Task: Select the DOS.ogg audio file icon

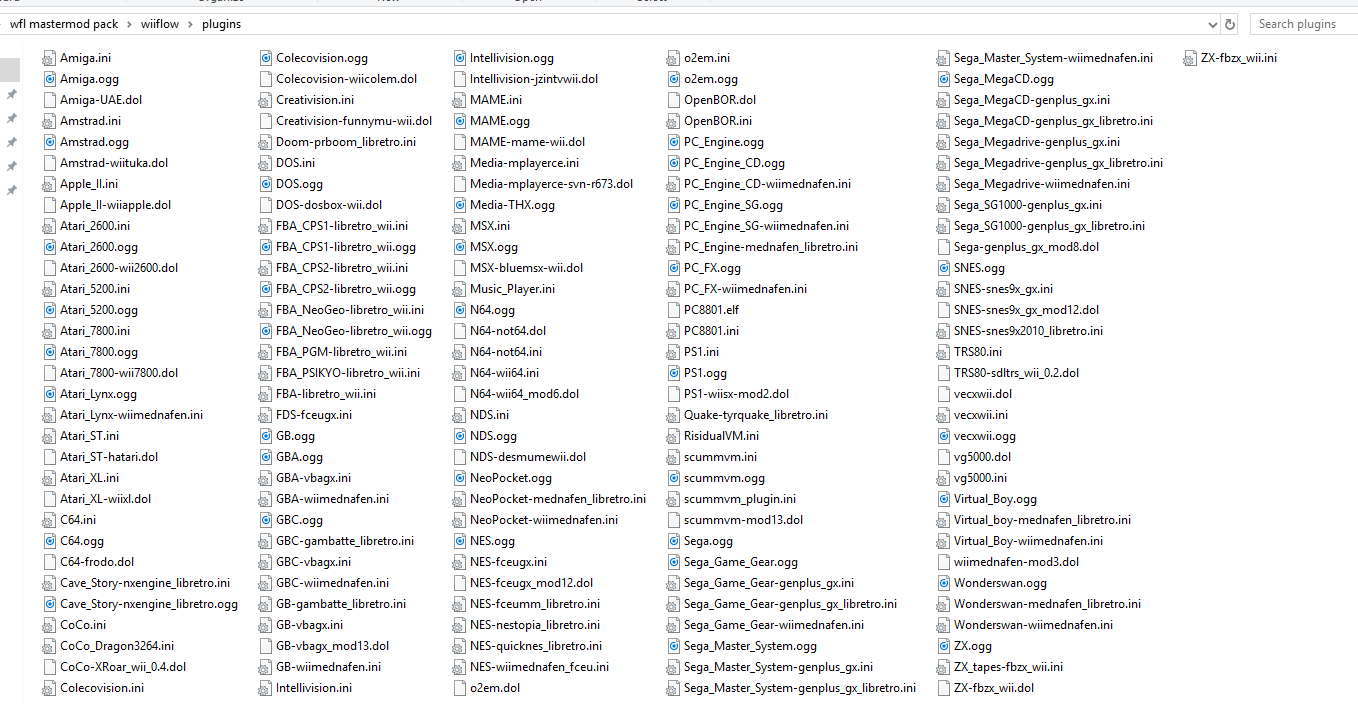Action: pos(266,184)
